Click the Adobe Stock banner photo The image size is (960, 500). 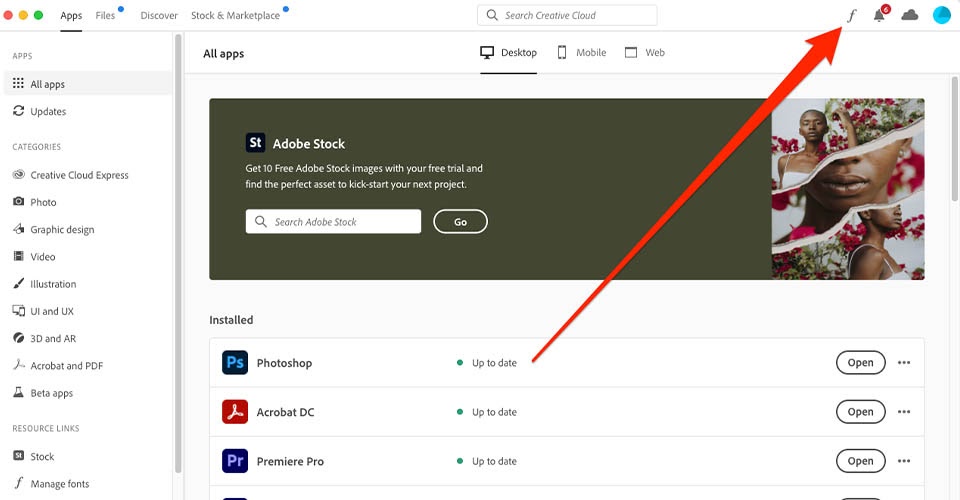pos(848,189)
